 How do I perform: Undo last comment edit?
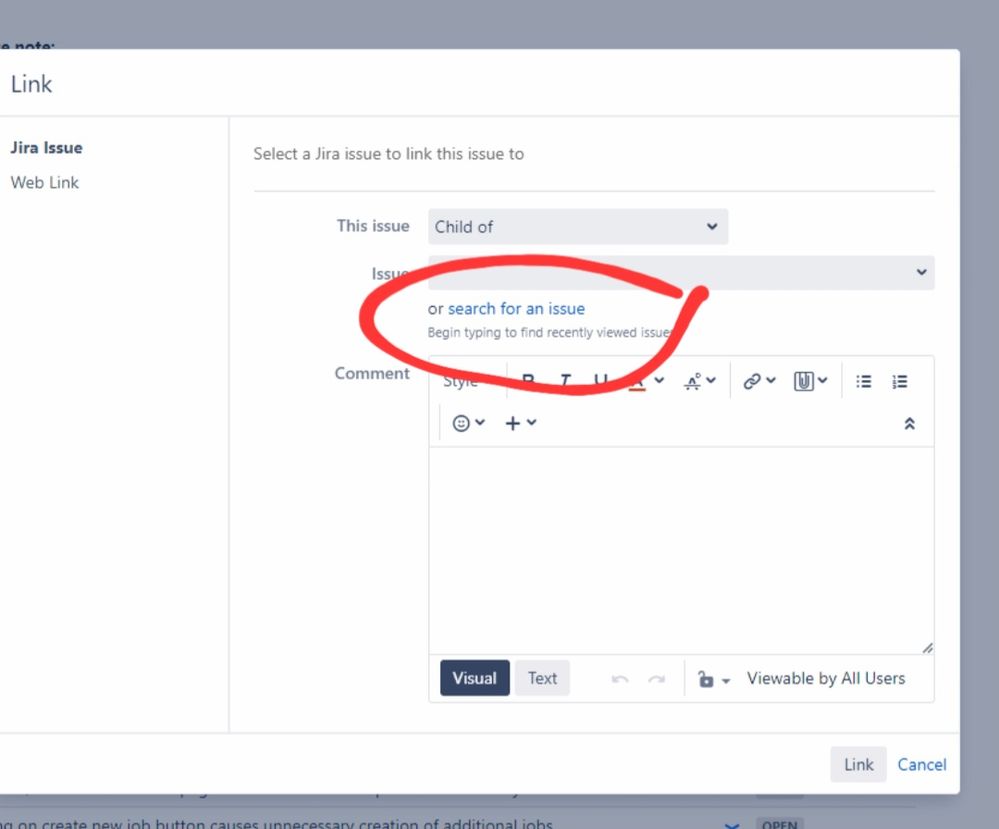click(x=620, y=679)
